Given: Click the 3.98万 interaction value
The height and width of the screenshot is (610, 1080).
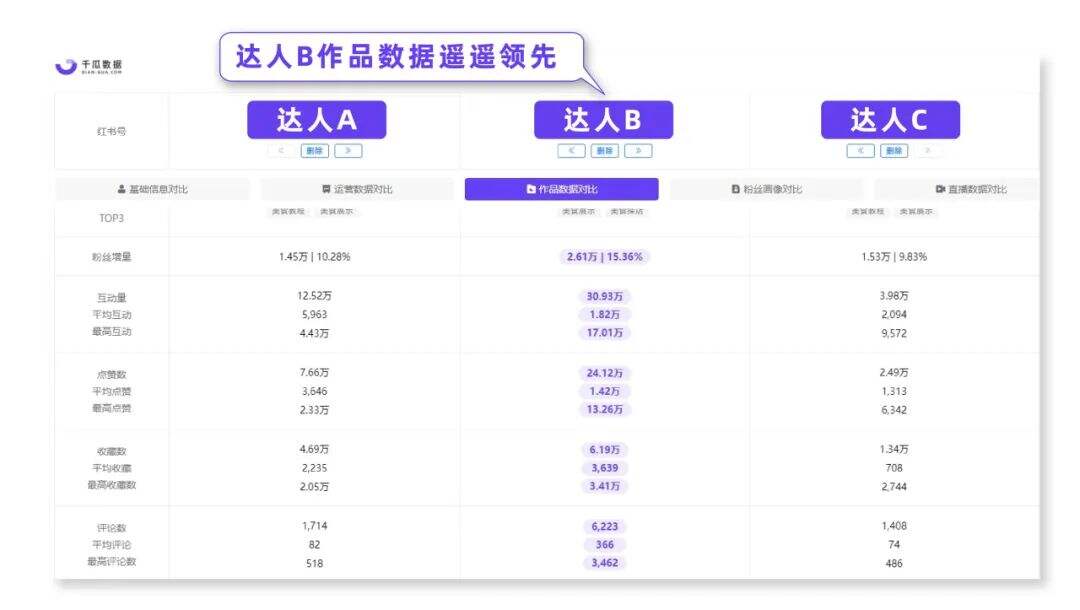Looking at the screenshot, I should point(894,296).
